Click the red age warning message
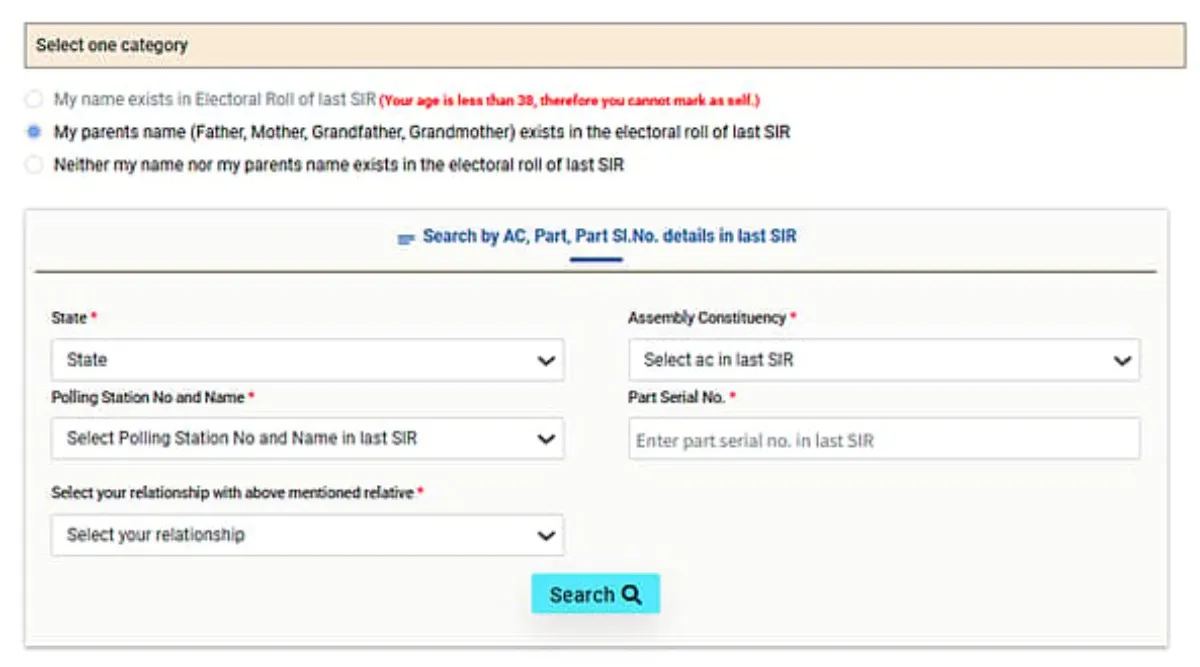Image resolution: width=1200 pixels, height=667 pixels. pos(569,101)
